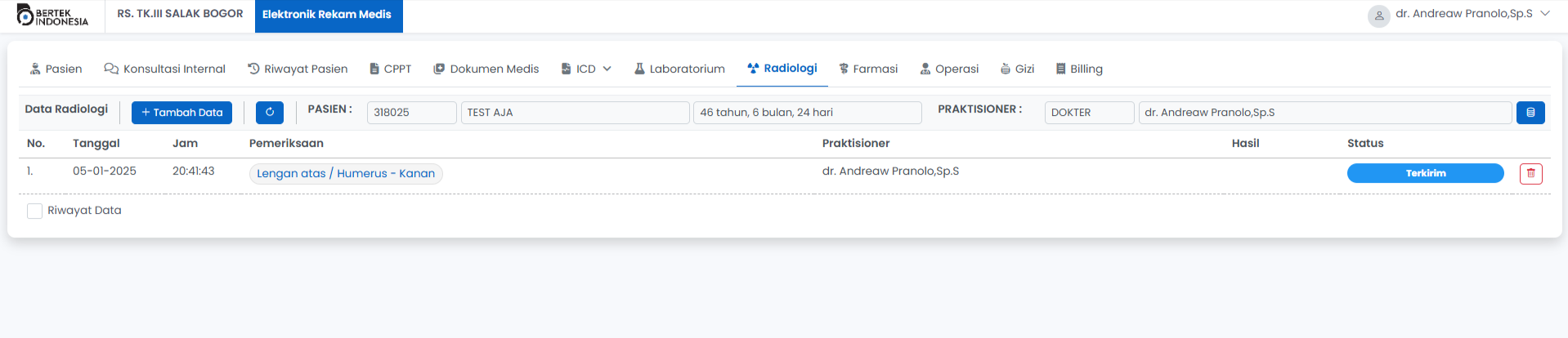Click the patient number field 318025
Viewport: 1568px width, 338px height.
click(411, 113)
